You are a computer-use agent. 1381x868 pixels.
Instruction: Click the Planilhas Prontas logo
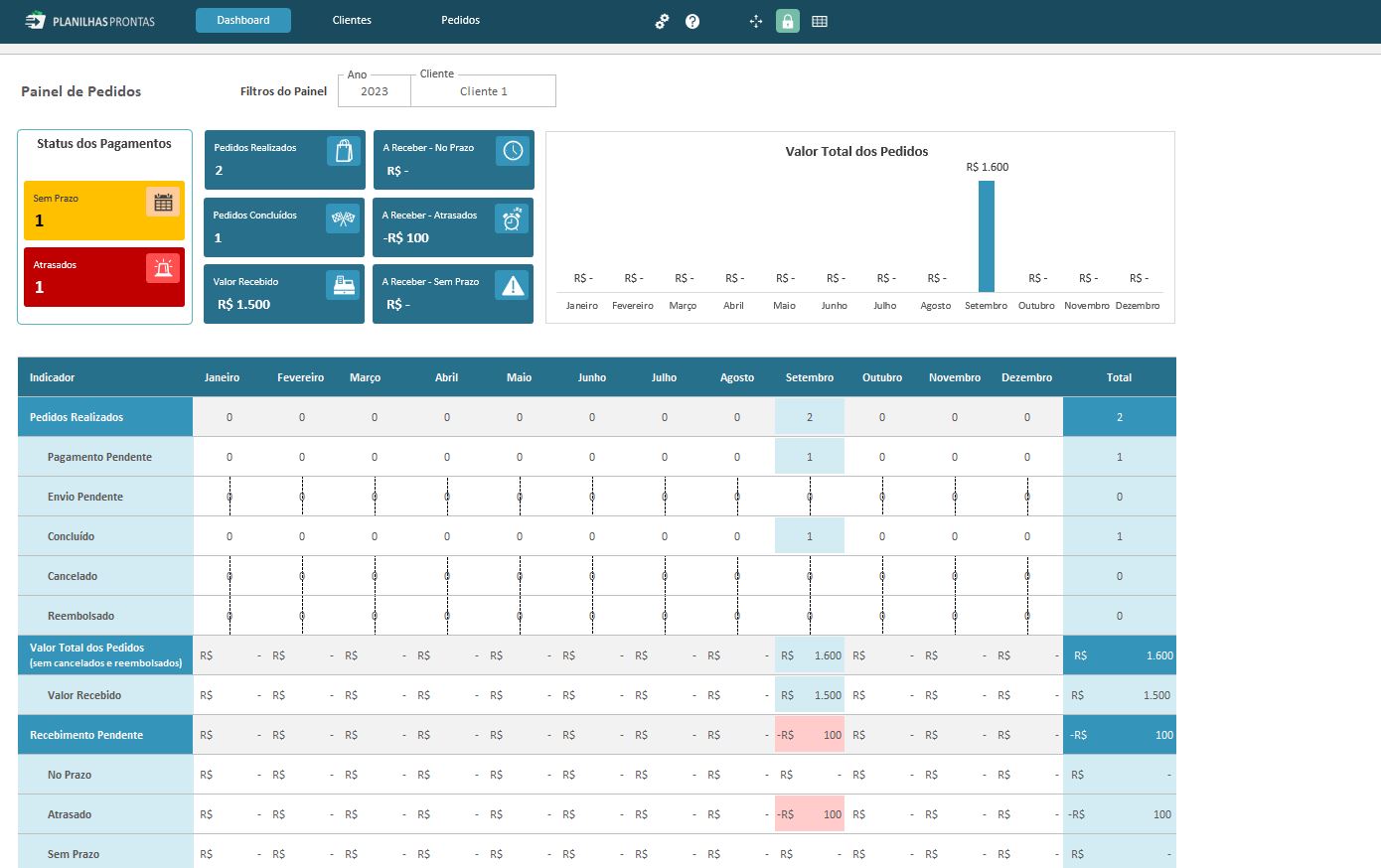pos(89,20)
